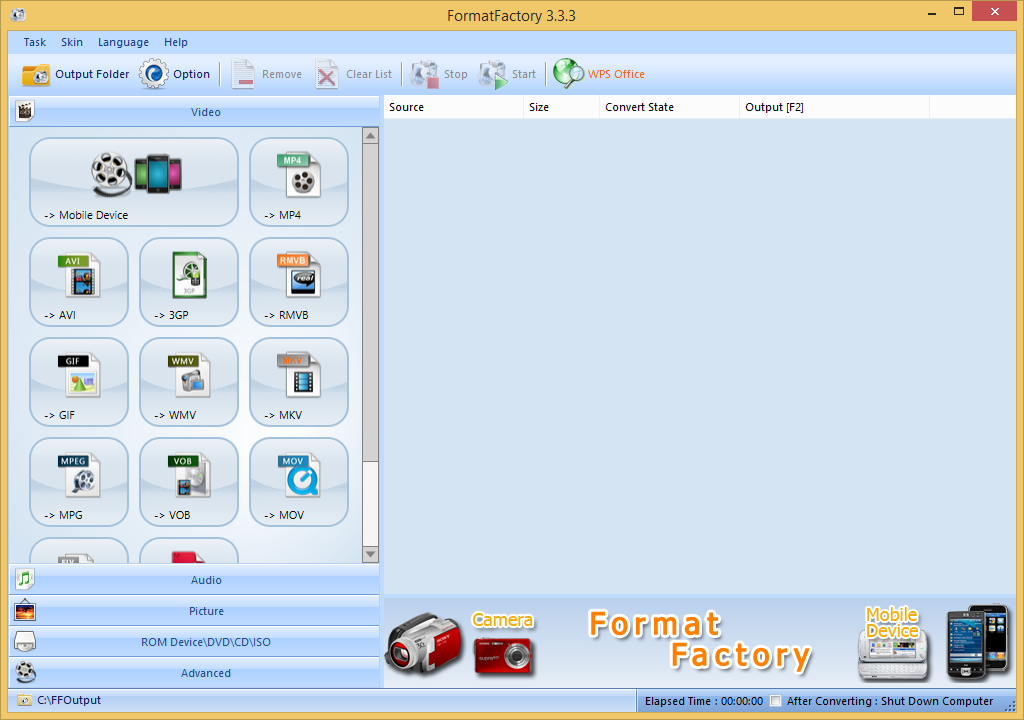Click the Output [F2] column header

coord(835,107)
